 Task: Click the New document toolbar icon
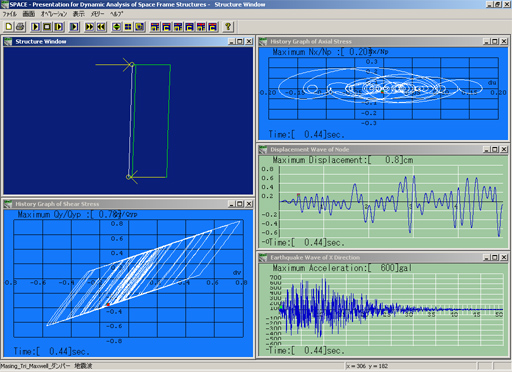[x=9, y=27]
